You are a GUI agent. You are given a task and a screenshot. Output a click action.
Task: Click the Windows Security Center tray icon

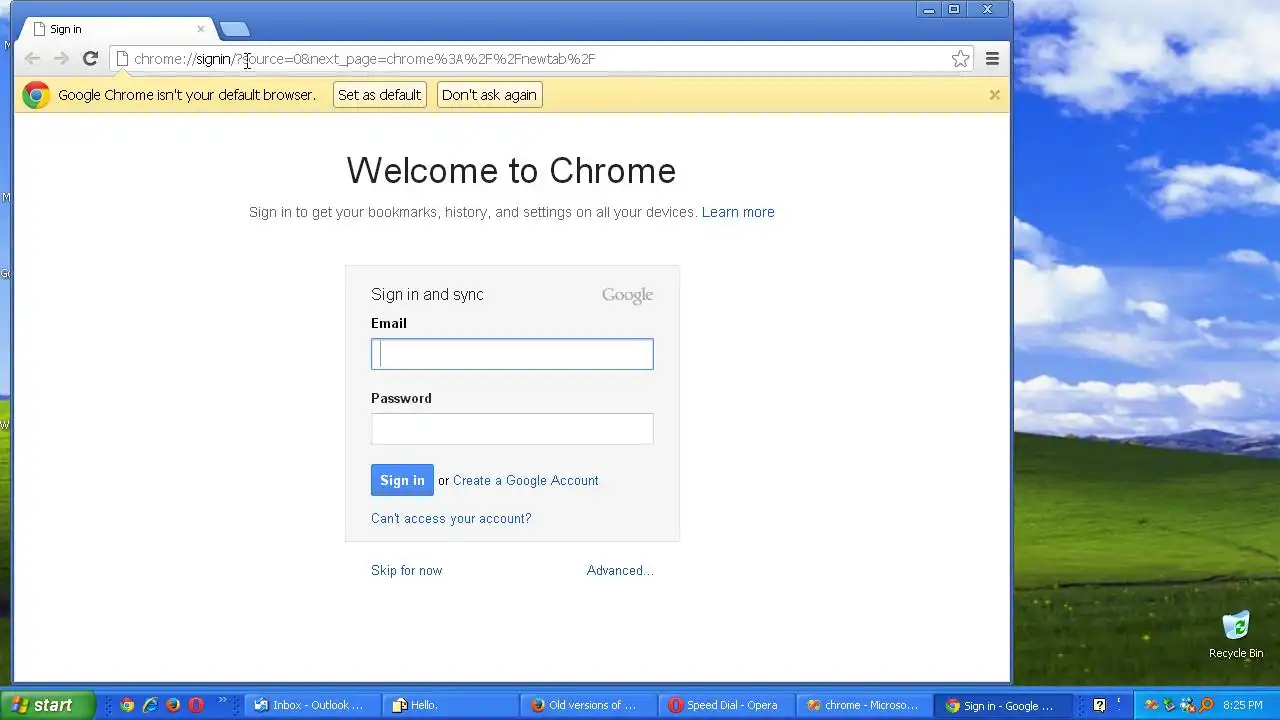pyautogui.click(x=1151, y=705)
